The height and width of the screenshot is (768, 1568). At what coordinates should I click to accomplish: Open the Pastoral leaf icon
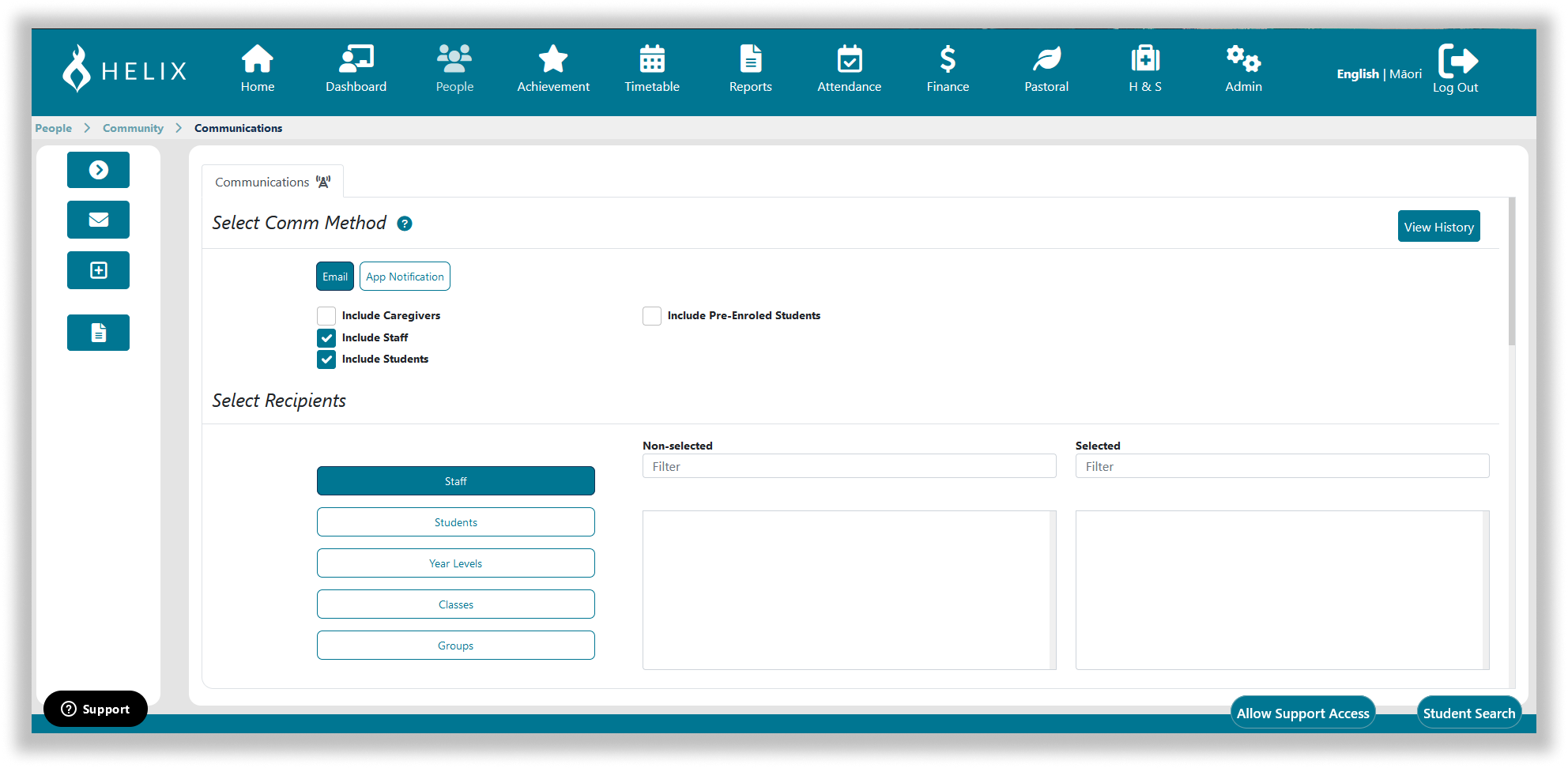(x=1046, y=59)
